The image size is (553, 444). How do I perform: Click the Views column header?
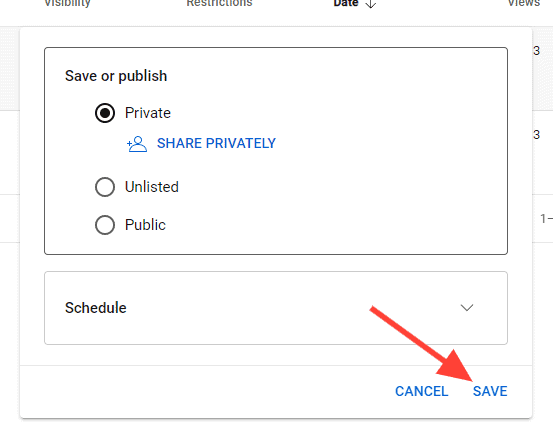tap(524, 4)
